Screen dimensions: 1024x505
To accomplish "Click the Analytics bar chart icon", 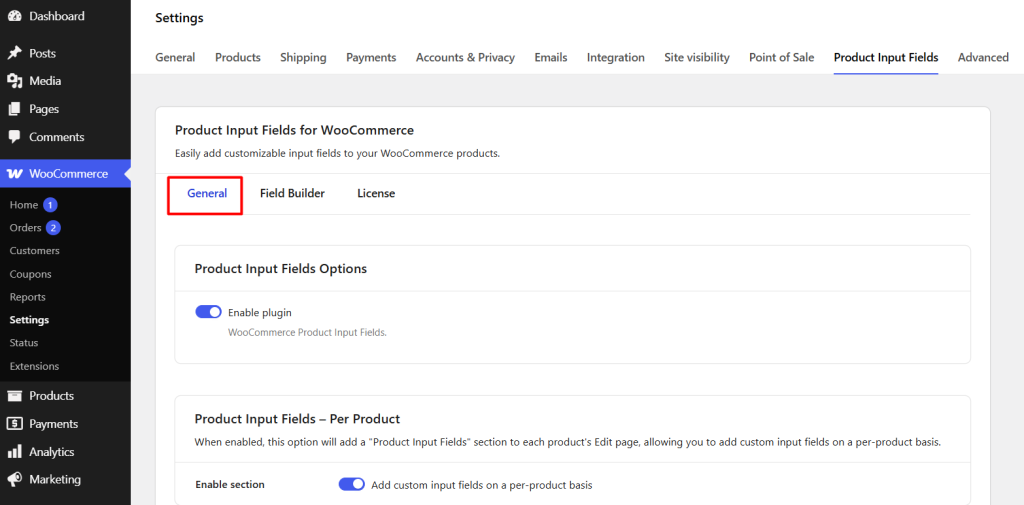I will [x=15, y=452].
